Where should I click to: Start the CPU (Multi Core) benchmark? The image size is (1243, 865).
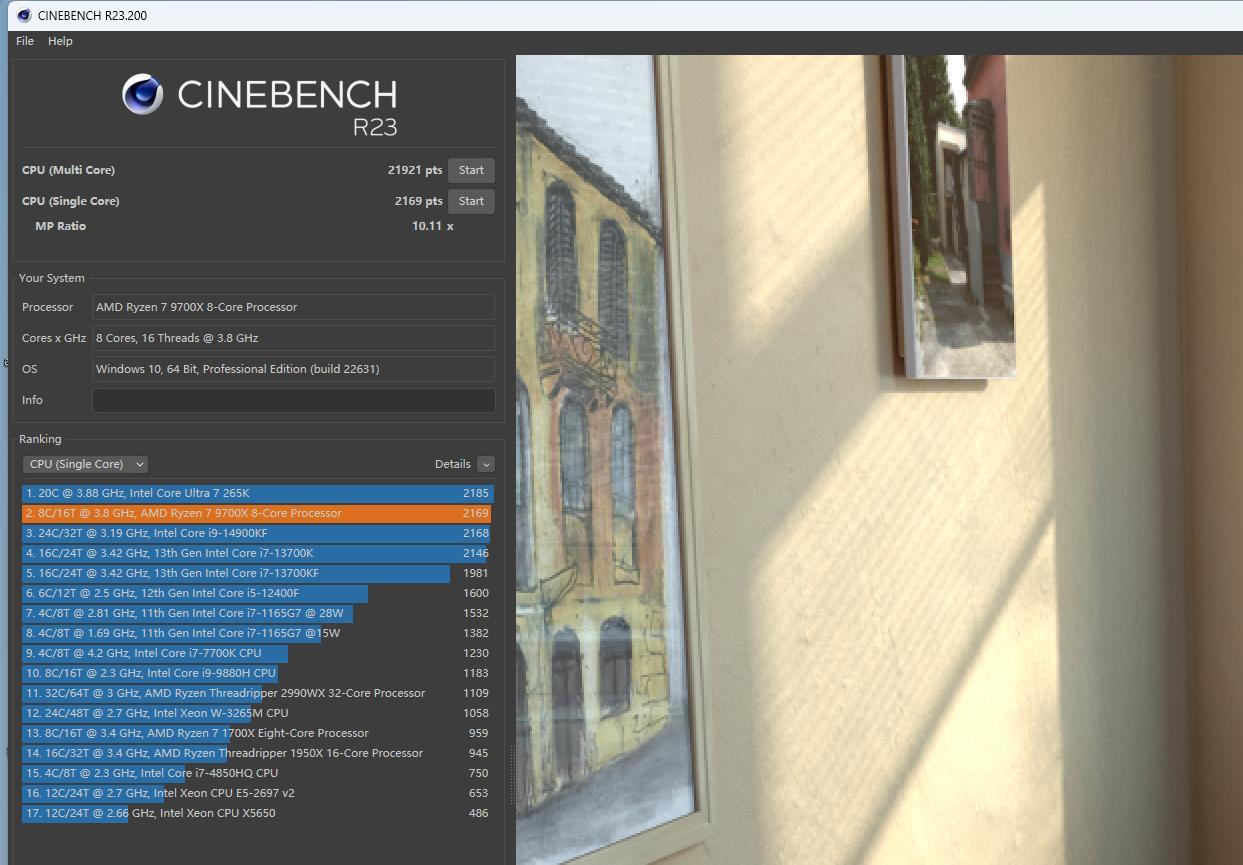click(x=471, y=170)
